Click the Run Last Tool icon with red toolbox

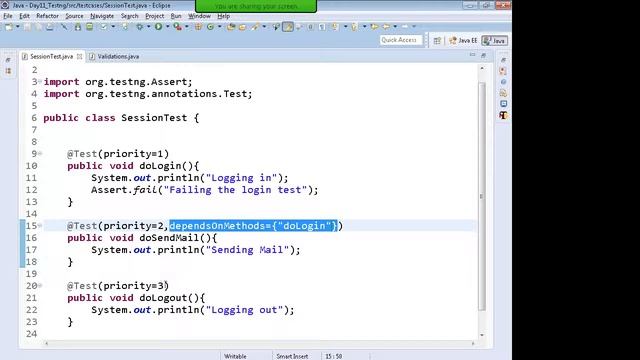[177, 27]
